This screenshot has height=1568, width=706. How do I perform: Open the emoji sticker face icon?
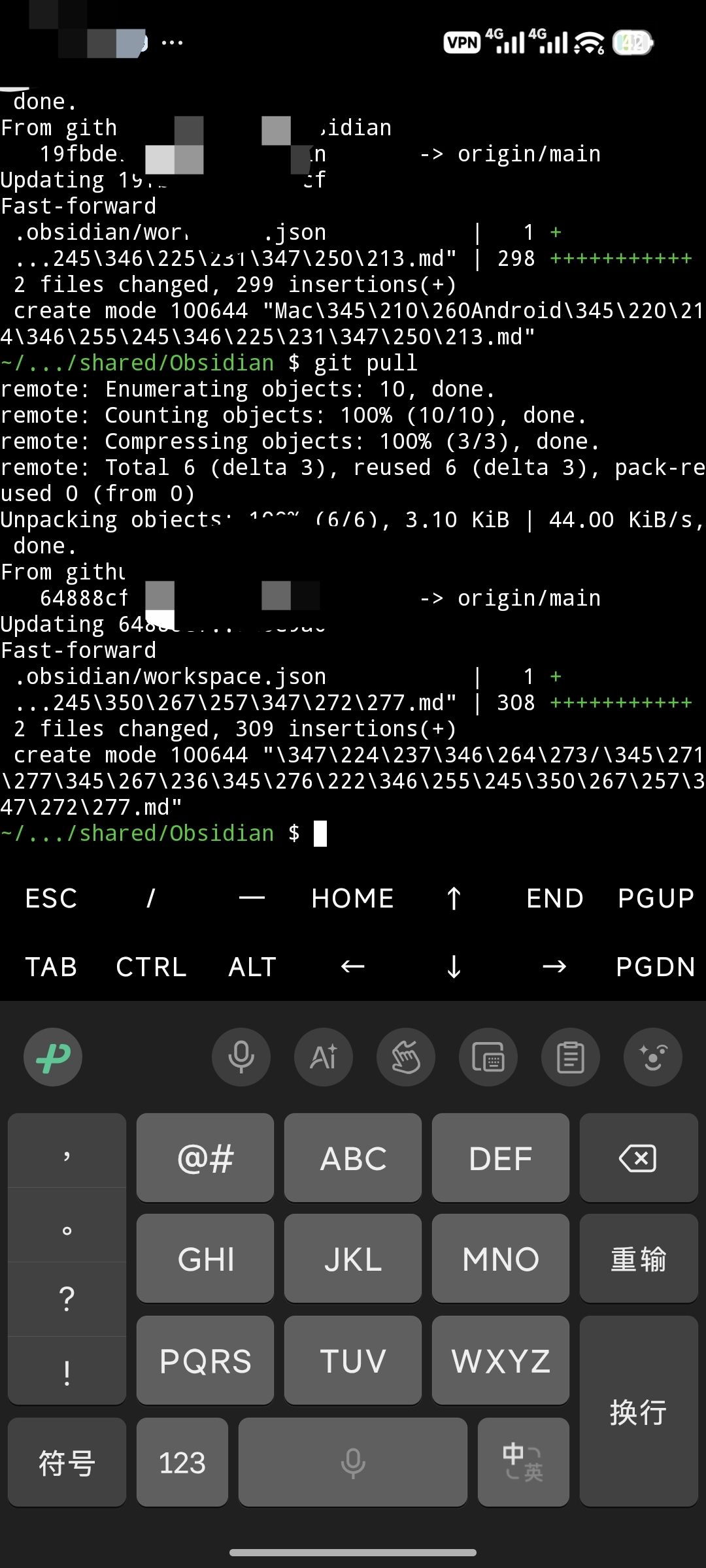[653, 1057]
